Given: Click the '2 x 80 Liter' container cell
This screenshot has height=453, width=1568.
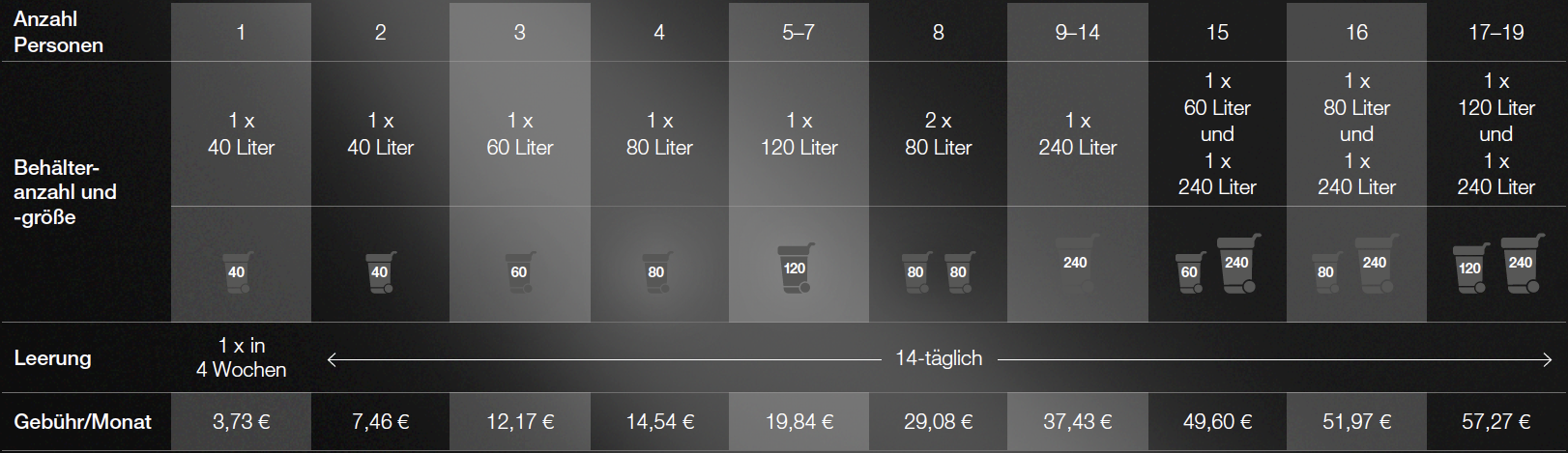Looking at the screenshot, I should coord(938,134).
